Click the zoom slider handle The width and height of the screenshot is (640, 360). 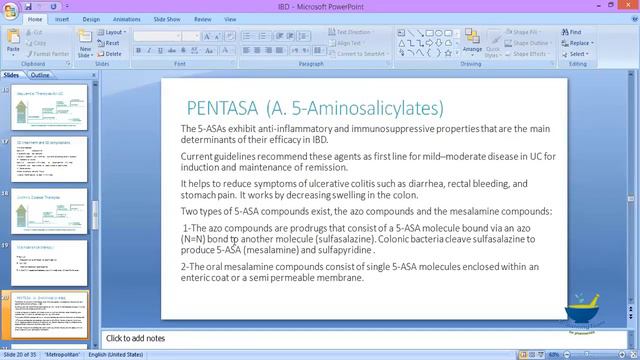coord(587,355)
